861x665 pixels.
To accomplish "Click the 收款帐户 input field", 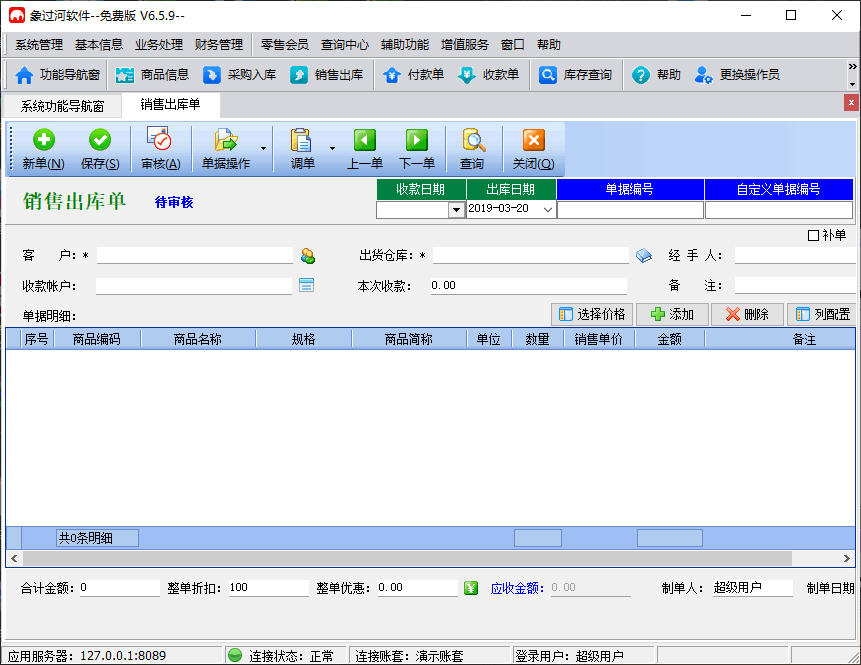I will coord(194,286).
